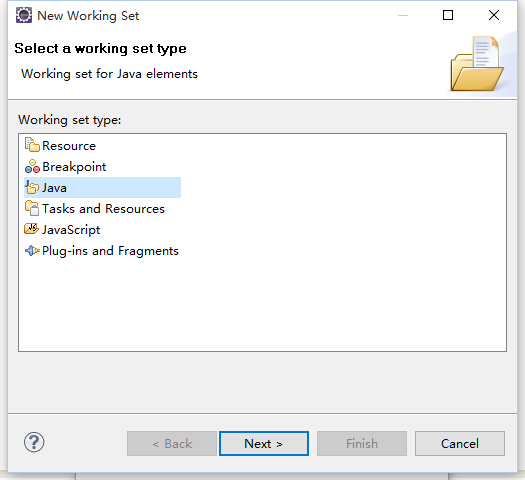This screenshot has width=525, height=480.
Task: Click the Next > button
Action: [x=264, y=444]
